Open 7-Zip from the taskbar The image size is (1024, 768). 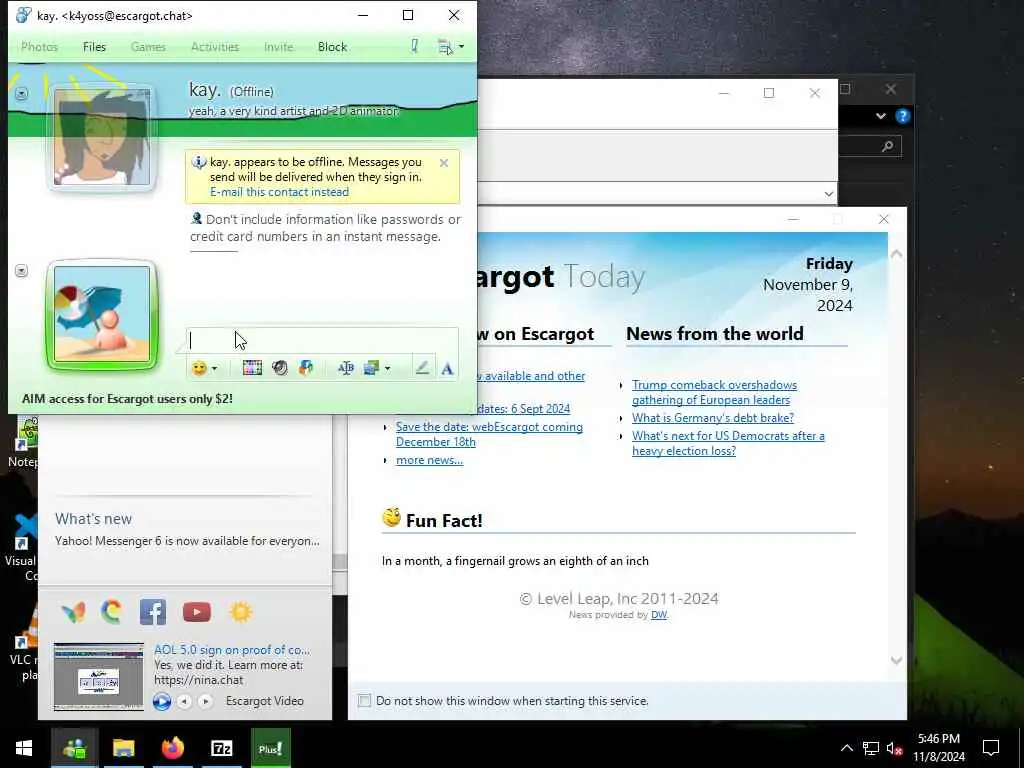point(221,748)
